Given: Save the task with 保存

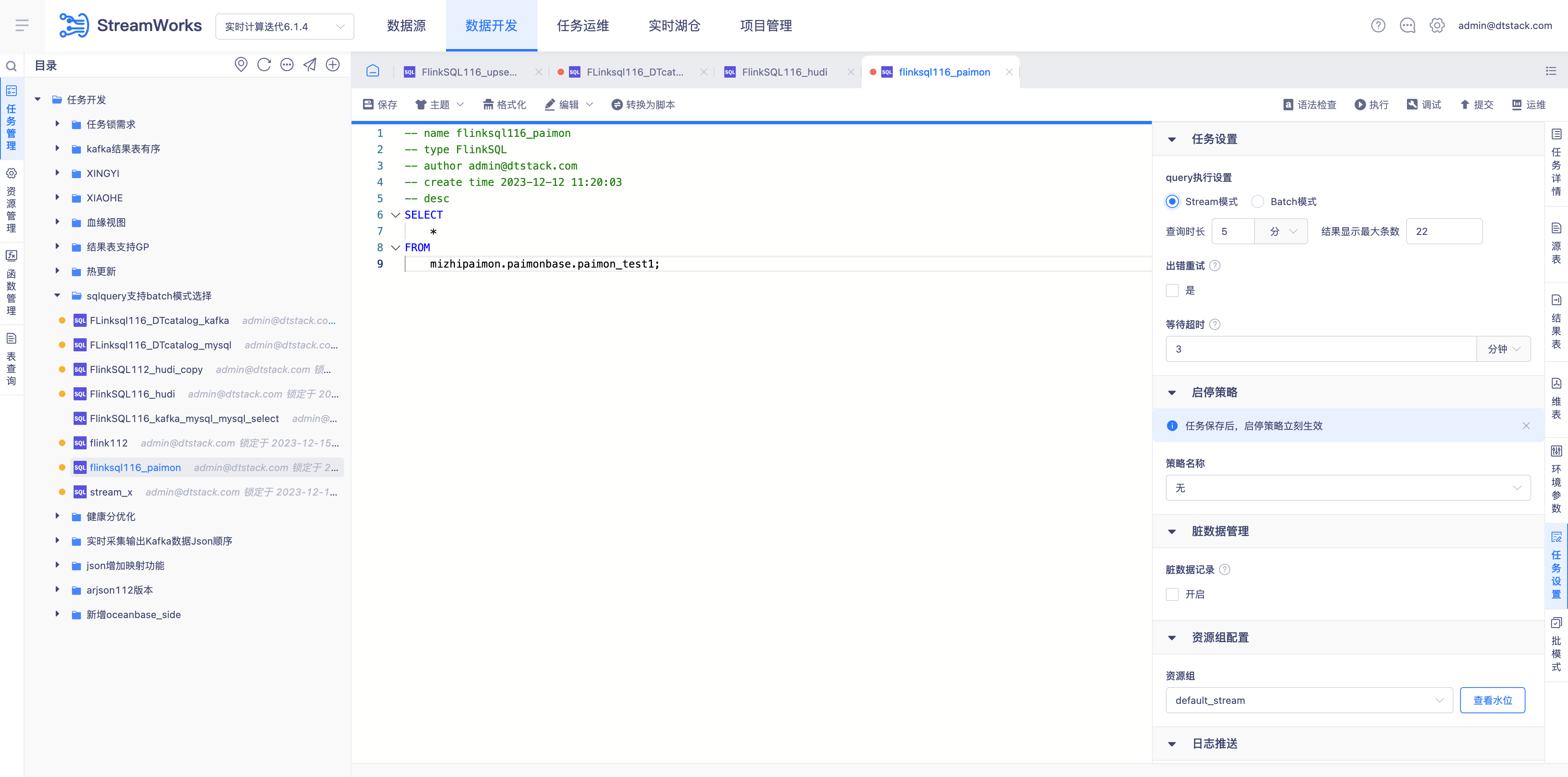Looking at the screenshot, I should pyautogui.click(x=380, y=105).
